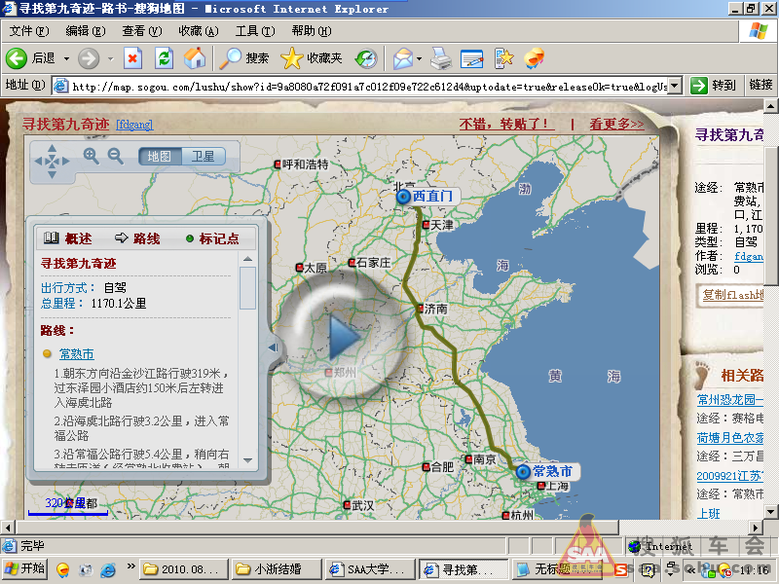Click the IE Back arrow button
This screenshot has height=584, width=779.
pyautogui.click(x=16, y=59)
